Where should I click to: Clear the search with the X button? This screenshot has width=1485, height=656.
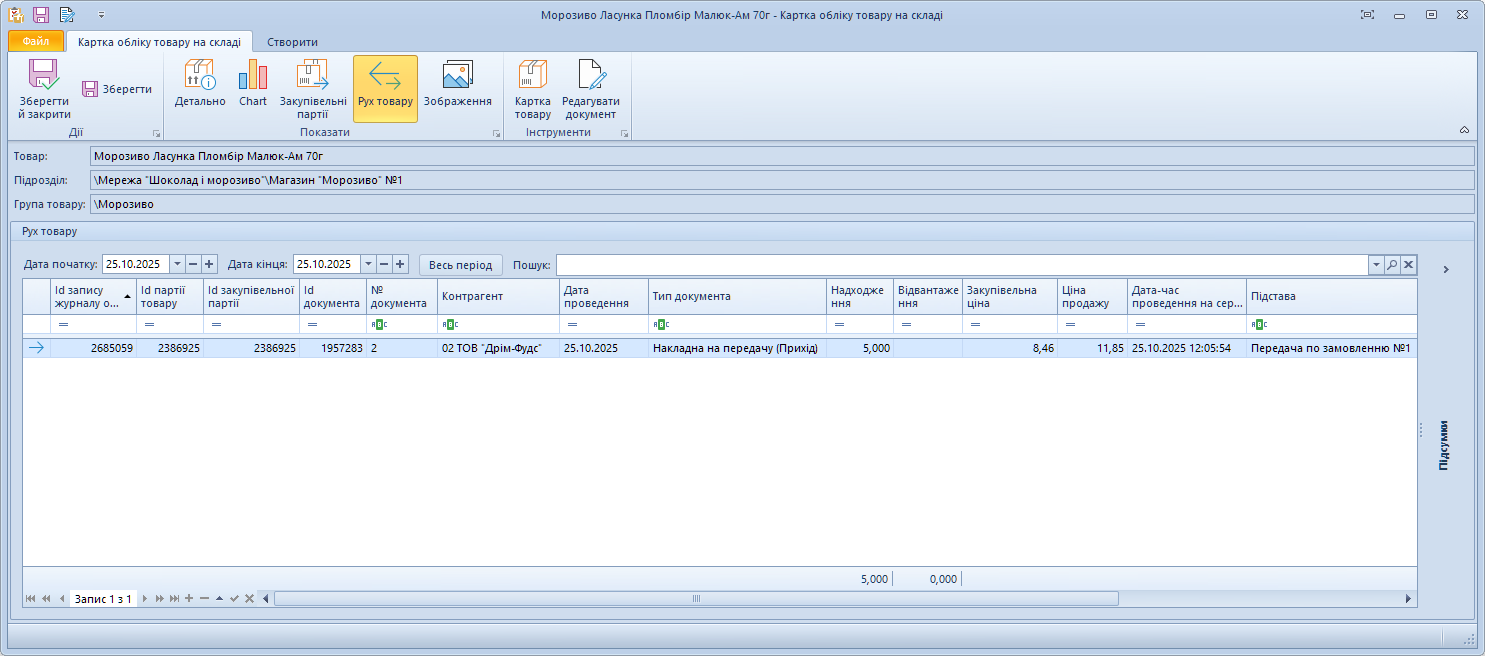pos(1408,264)
